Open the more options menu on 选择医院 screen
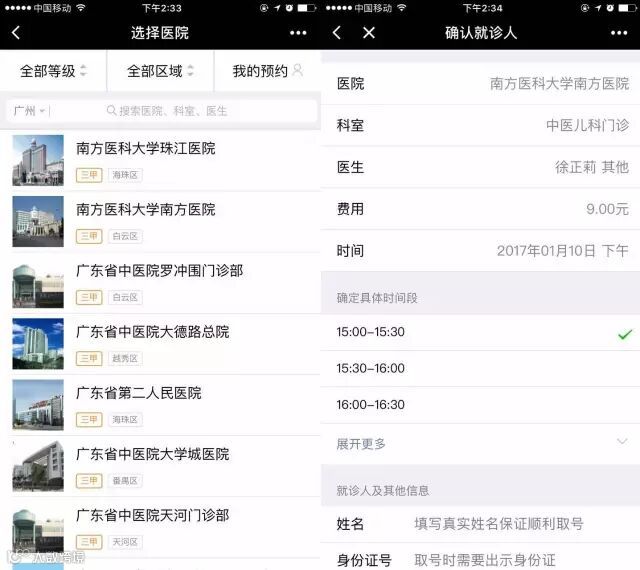The height and width of the screenshot is (570, 640). 298,33
